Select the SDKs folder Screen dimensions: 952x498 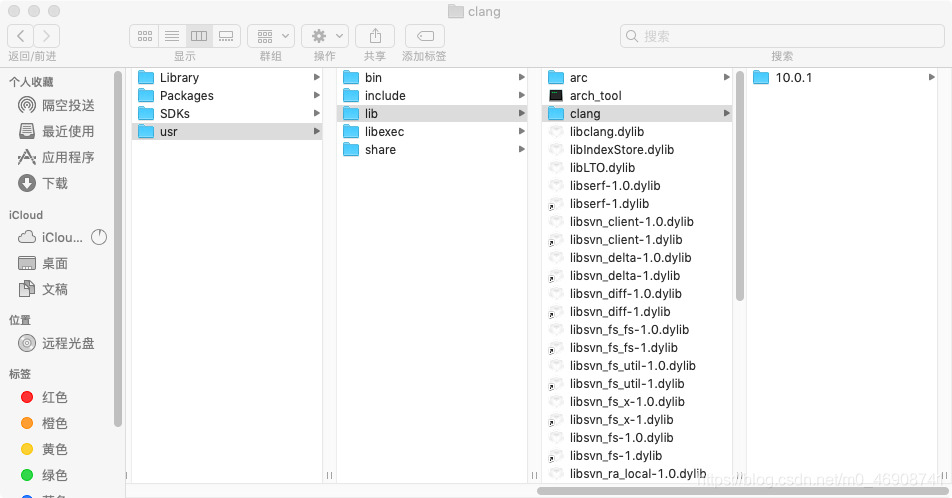coord(227,114)
